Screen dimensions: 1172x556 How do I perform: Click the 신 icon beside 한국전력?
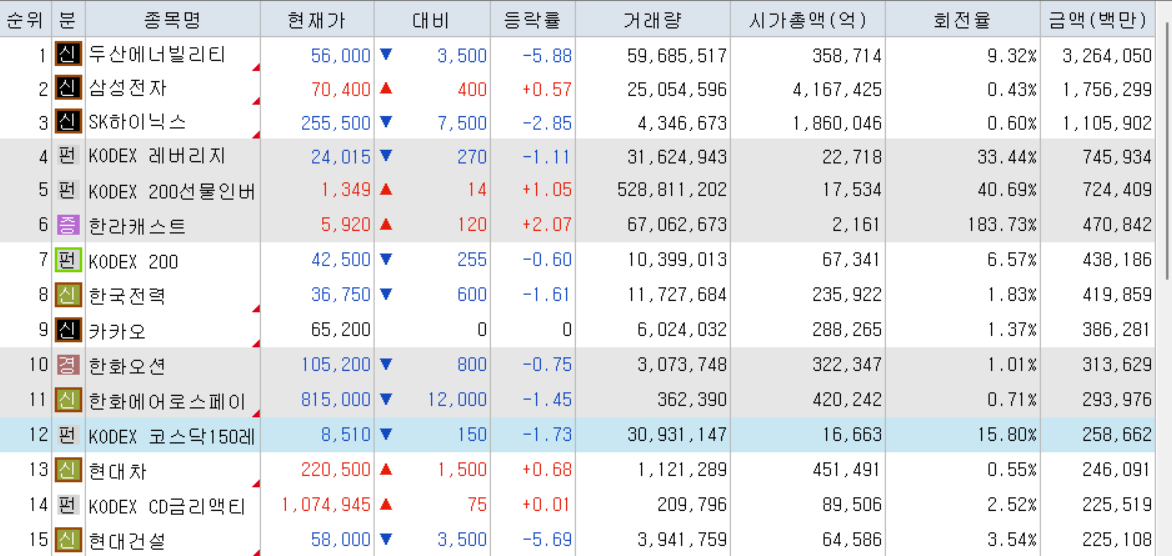(x=67, y=295)
